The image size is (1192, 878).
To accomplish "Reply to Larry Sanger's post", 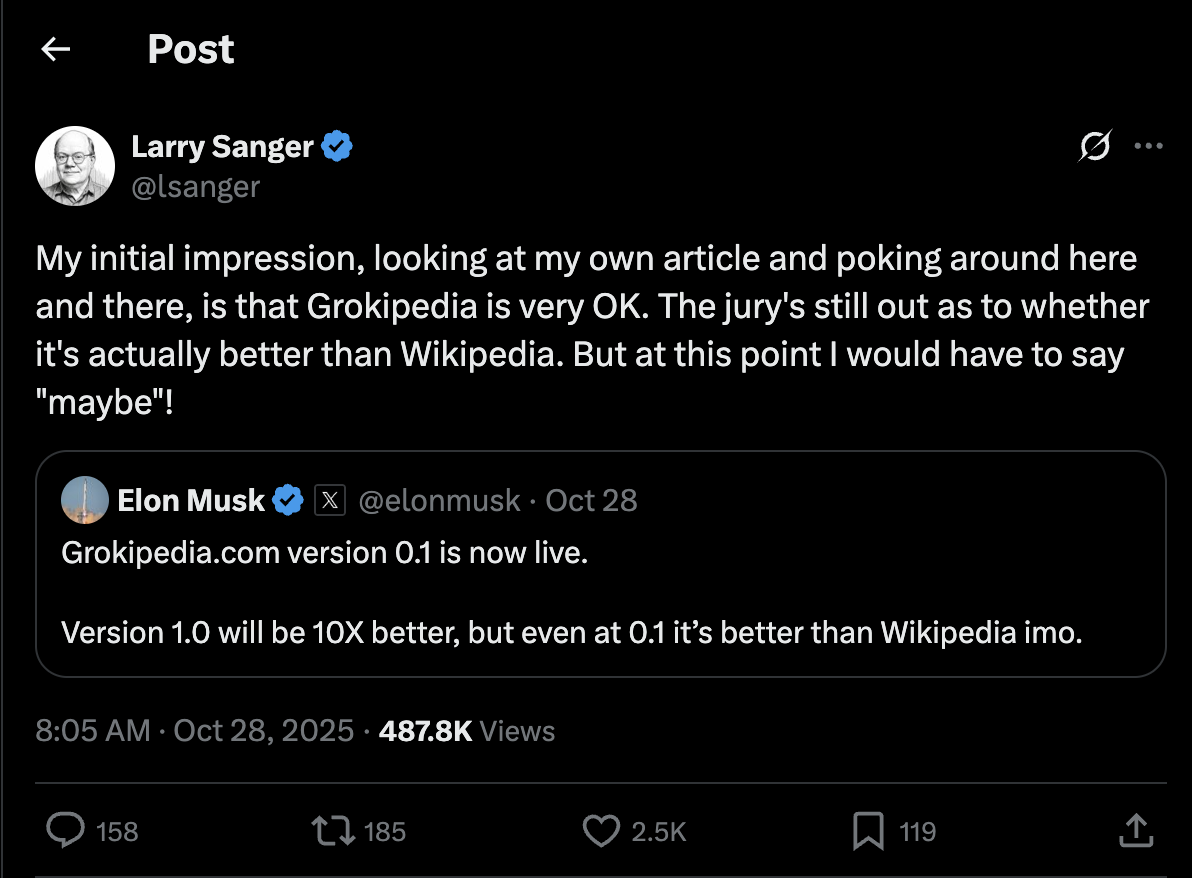I will [x=64, y=831].
